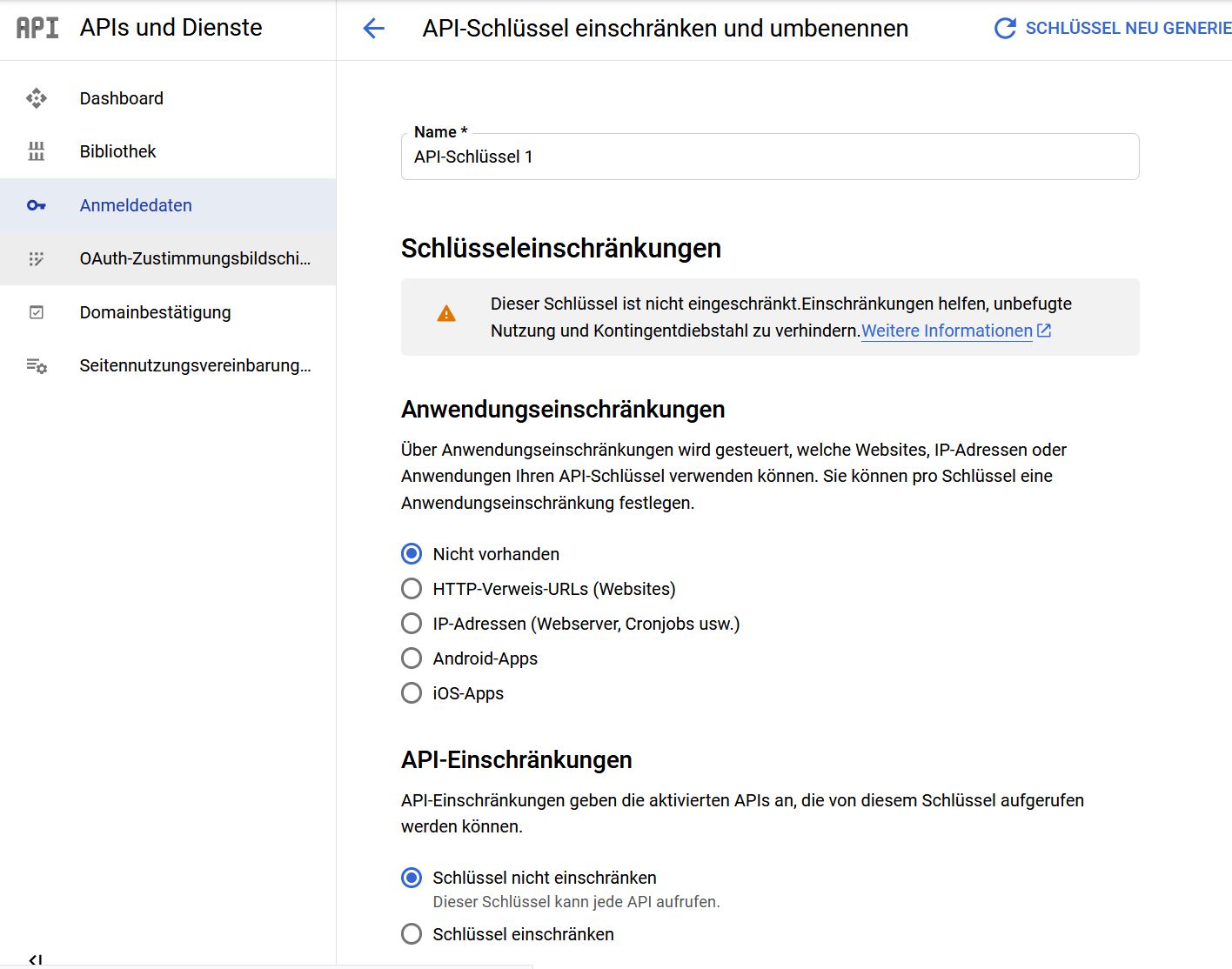Click the regenerate key refresh icon

pos(1005,28)
